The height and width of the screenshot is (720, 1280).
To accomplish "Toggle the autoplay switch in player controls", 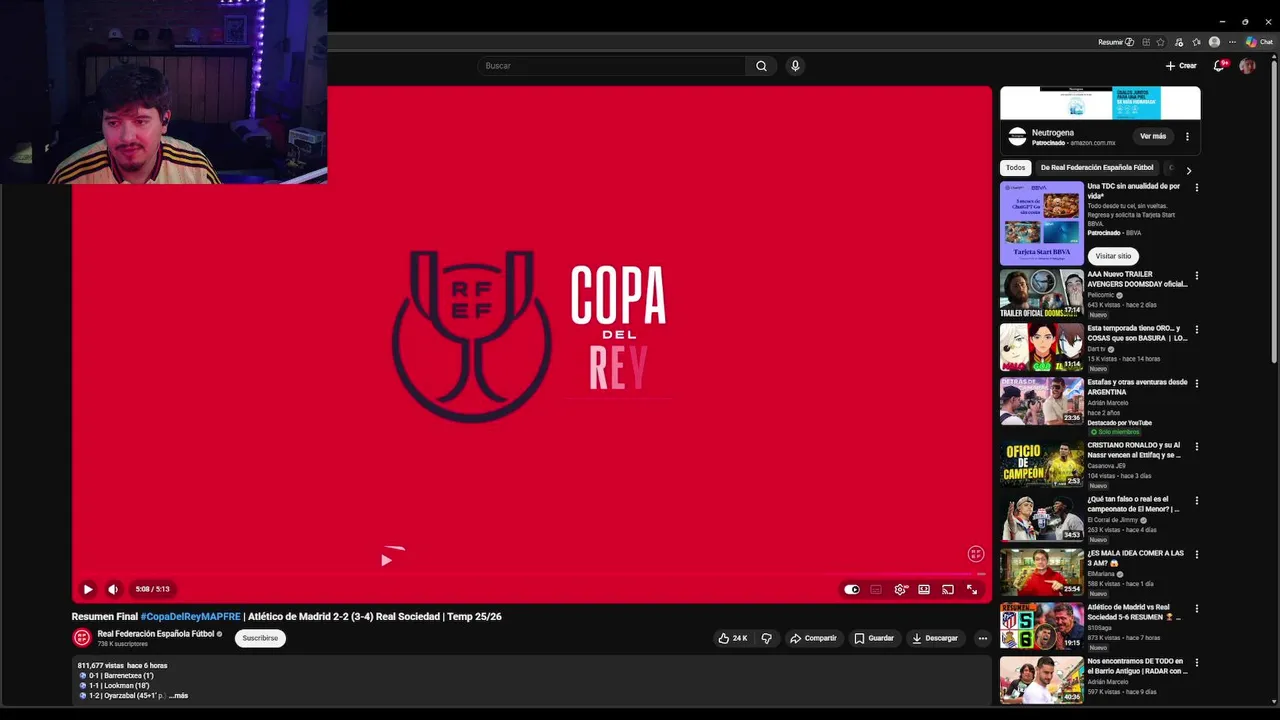I will tap(852, 589).
